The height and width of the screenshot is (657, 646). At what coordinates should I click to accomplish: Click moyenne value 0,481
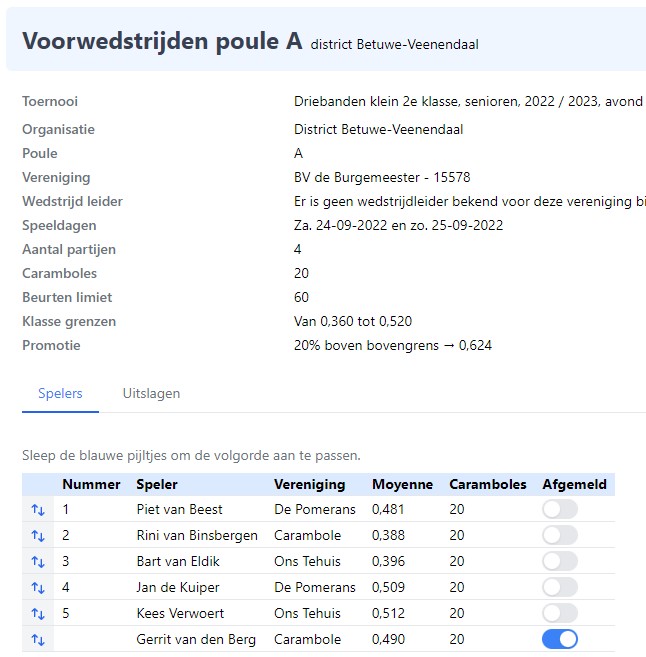[388, 510]
